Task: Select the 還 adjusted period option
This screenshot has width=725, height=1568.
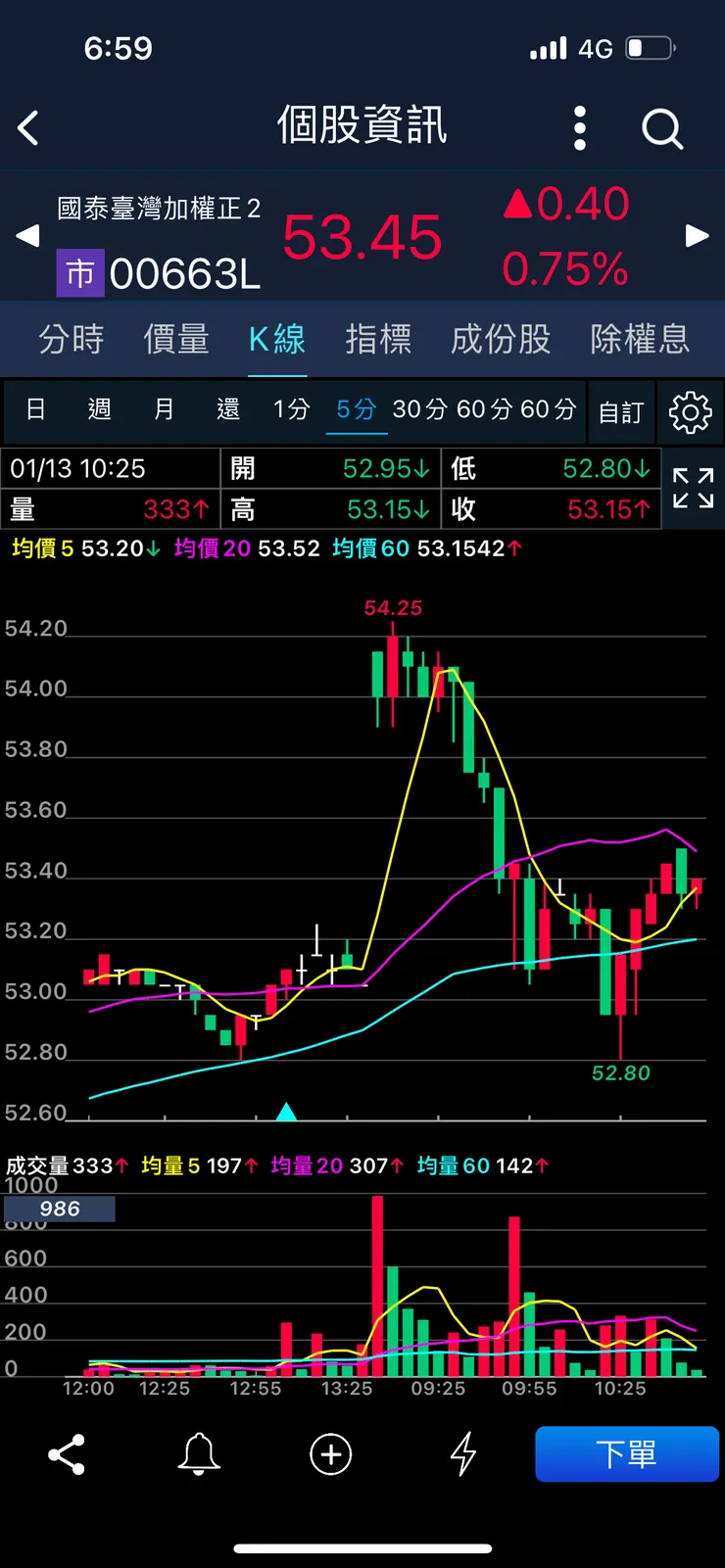Action: 227,409
